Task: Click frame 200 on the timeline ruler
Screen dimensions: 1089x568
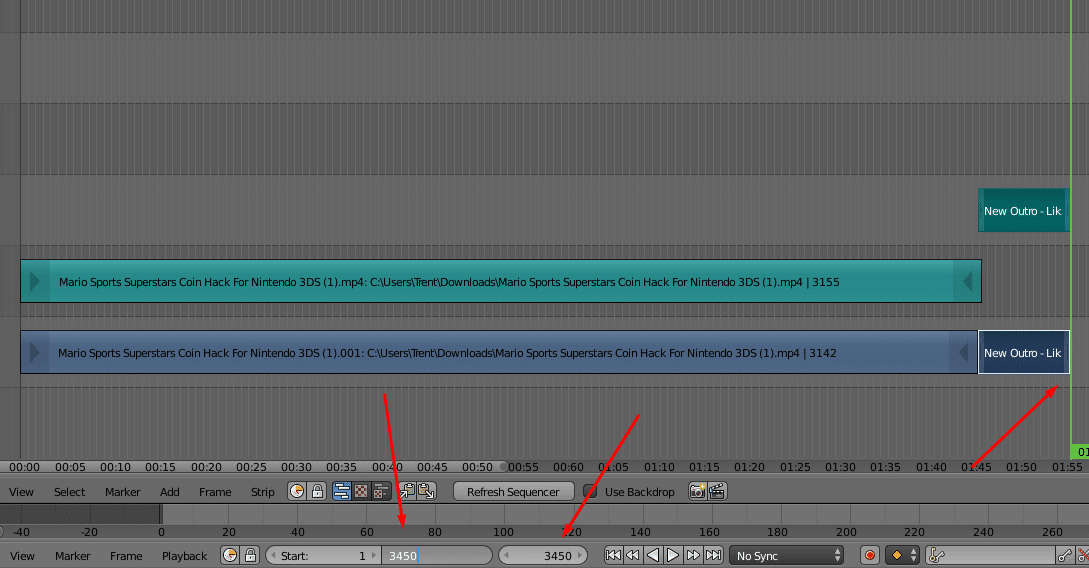Action: (x=846, y=532)
